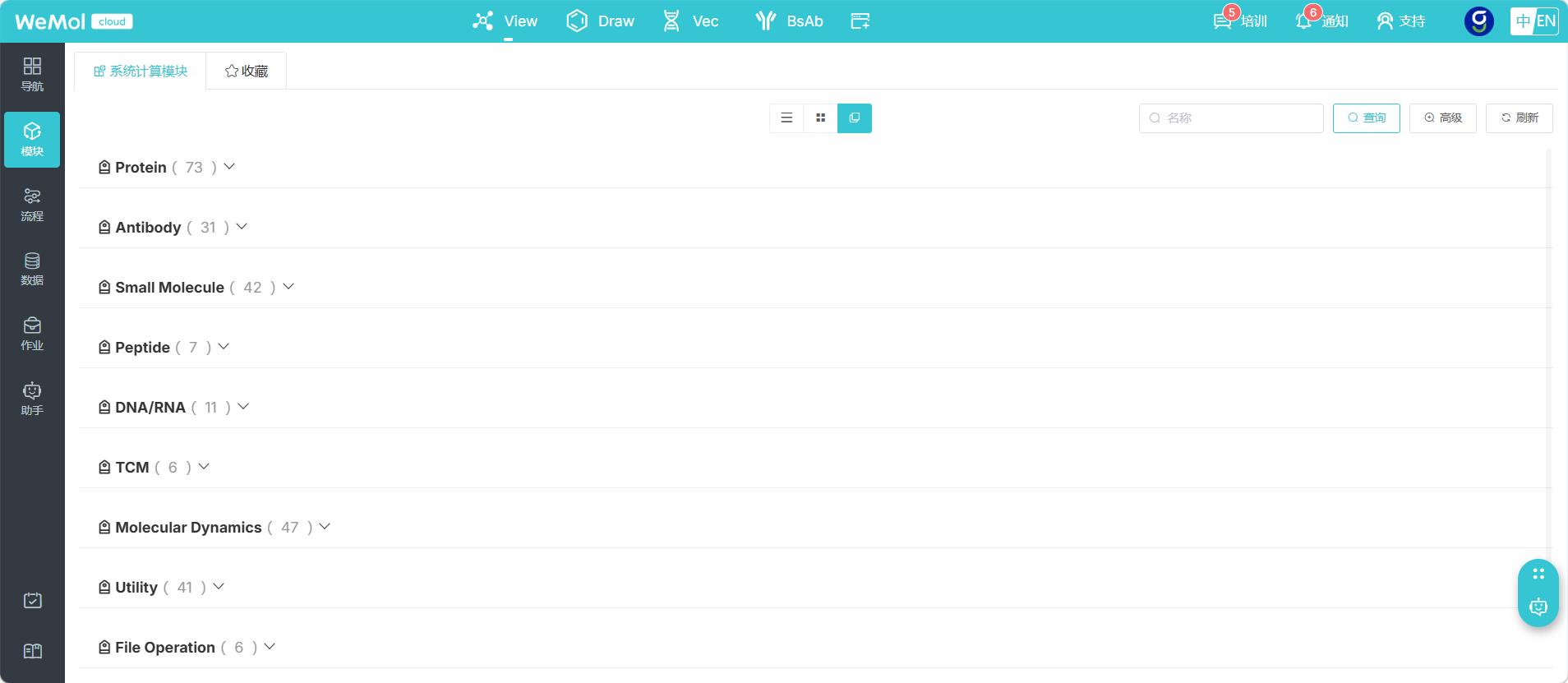Open the Vec DNA tool
The width and height of the screenshot is (1568, 683).
click(x=690, y=21)
